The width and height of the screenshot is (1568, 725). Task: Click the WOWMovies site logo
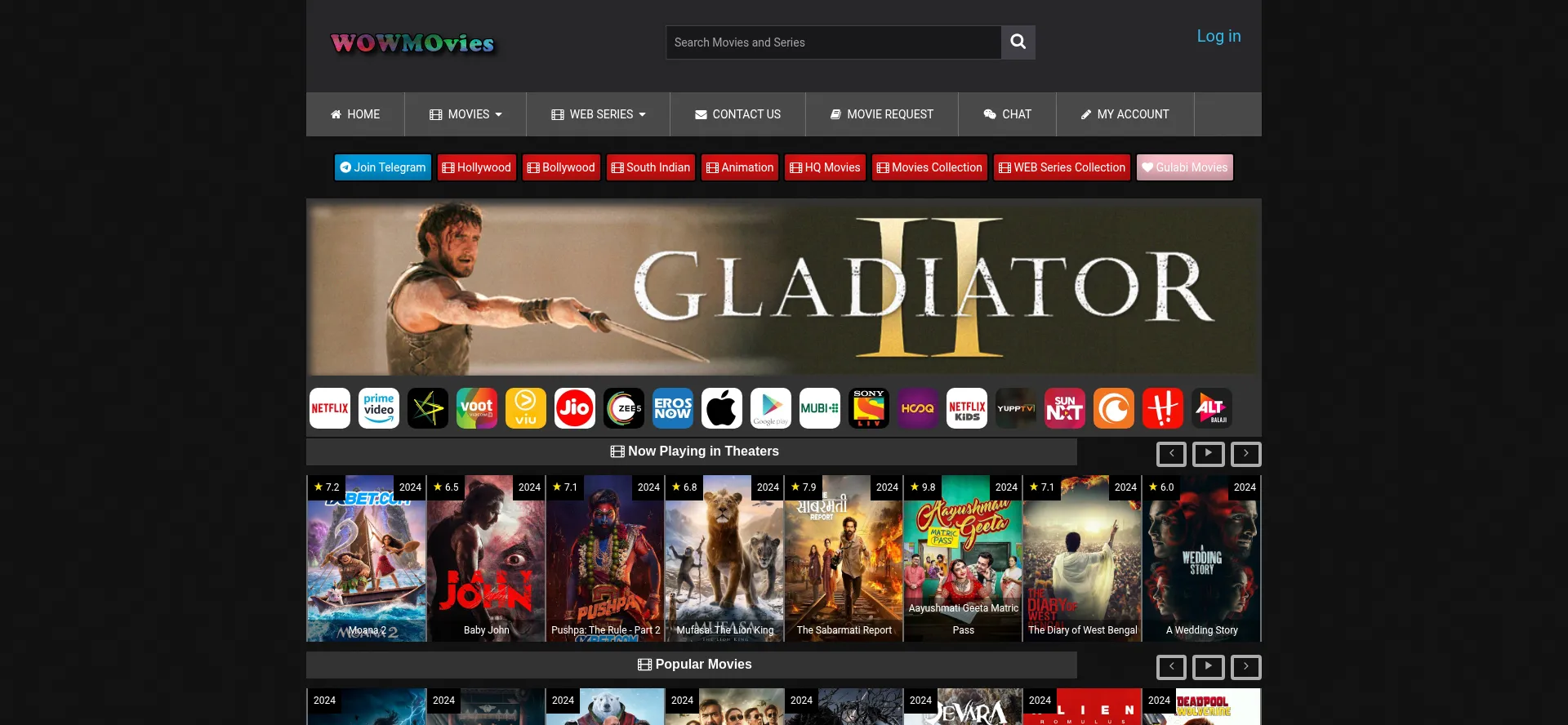point(412,42)
